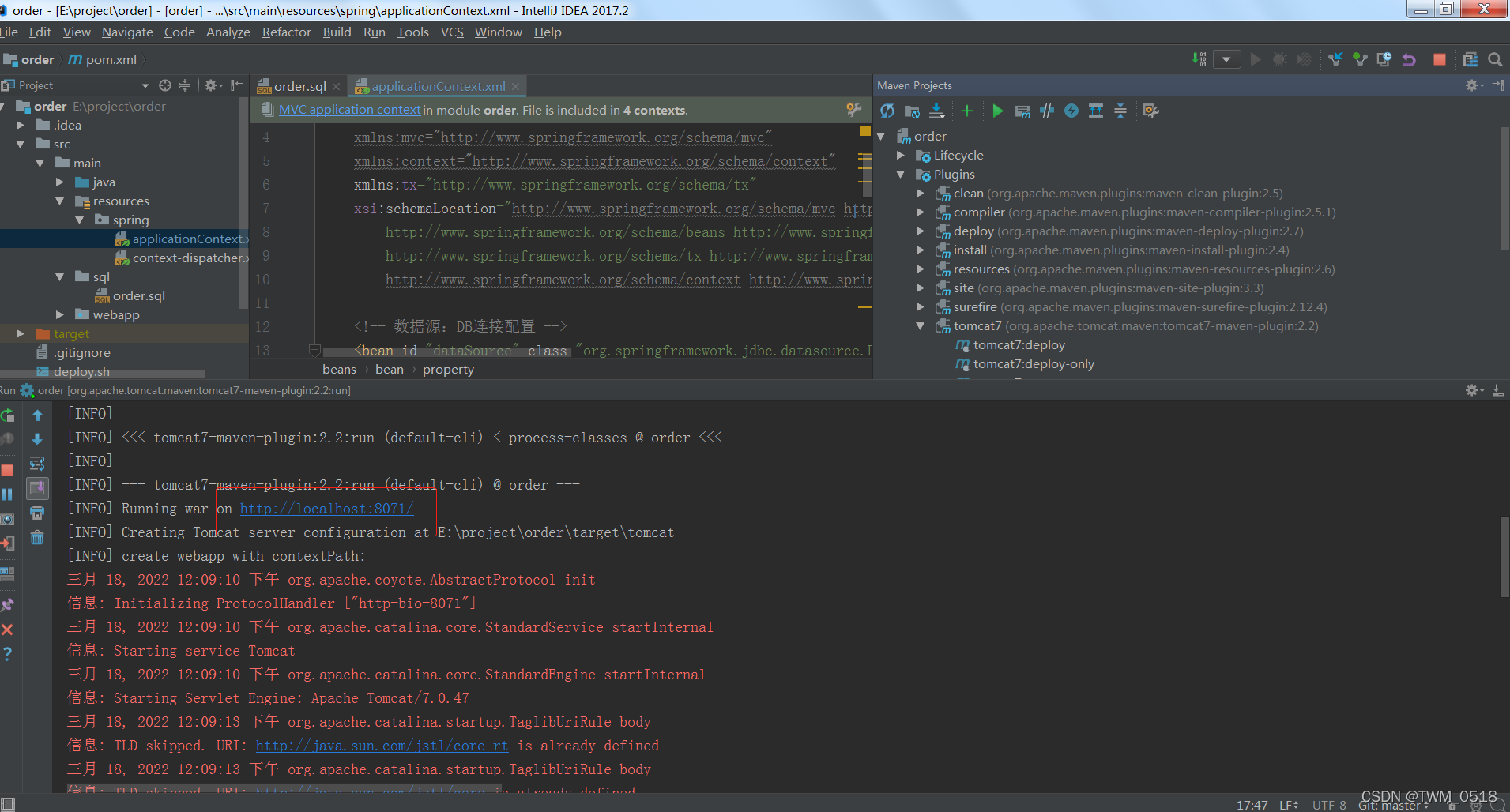Collapse the src folder
Viewport: 1510px width, 812px height.
(x=21, y=144)
